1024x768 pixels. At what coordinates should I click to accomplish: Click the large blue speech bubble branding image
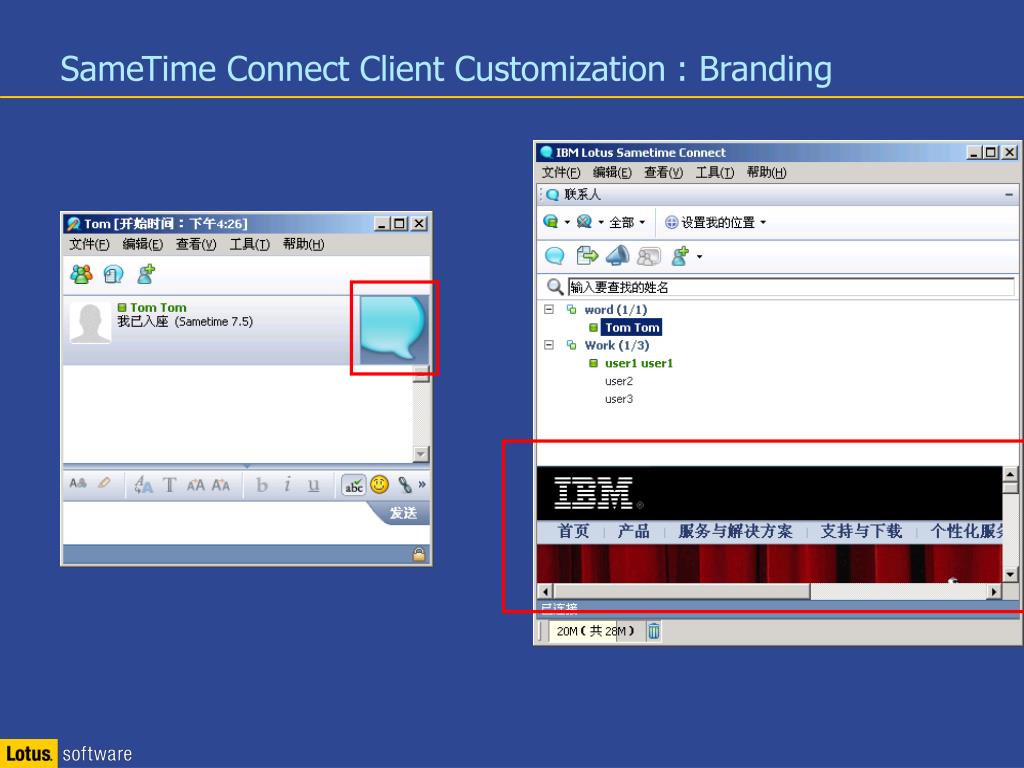[393, 328]
